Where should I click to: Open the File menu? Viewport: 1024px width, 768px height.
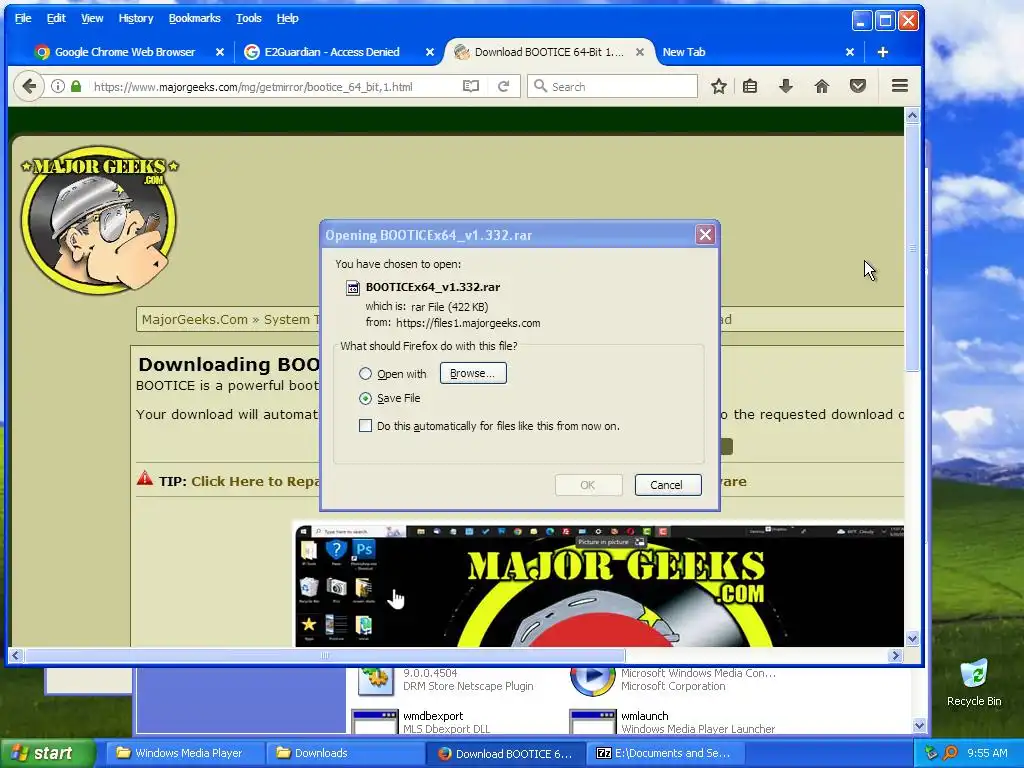pyautogui.click(x=23, y=18)
